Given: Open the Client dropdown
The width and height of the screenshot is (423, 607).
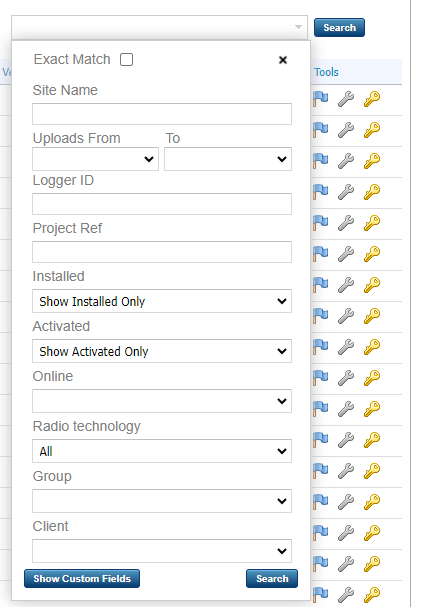Looking at the screenshot, I should [162, 551].
